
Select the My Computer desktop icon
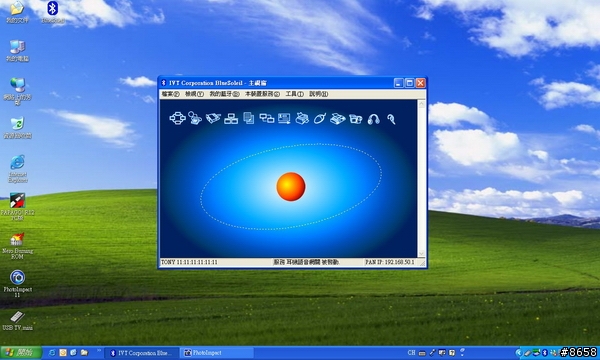point(17,50)
